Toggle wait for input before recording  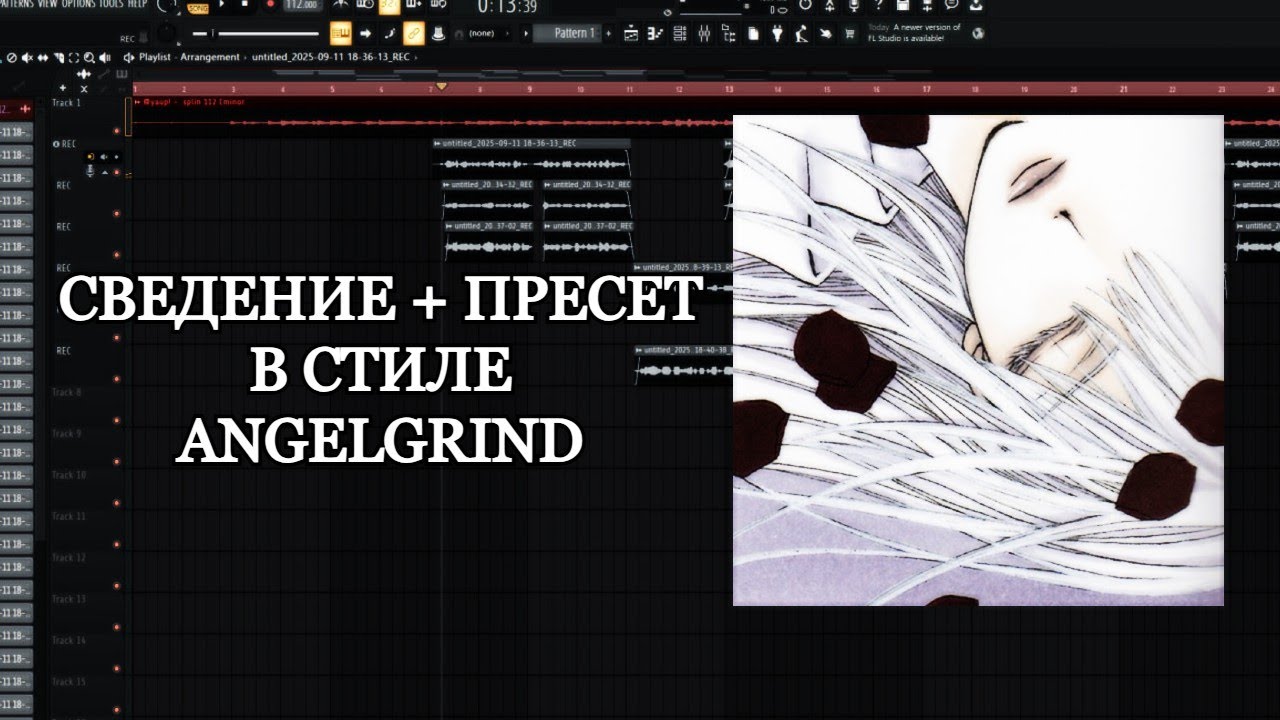click(x=367, y=5)
